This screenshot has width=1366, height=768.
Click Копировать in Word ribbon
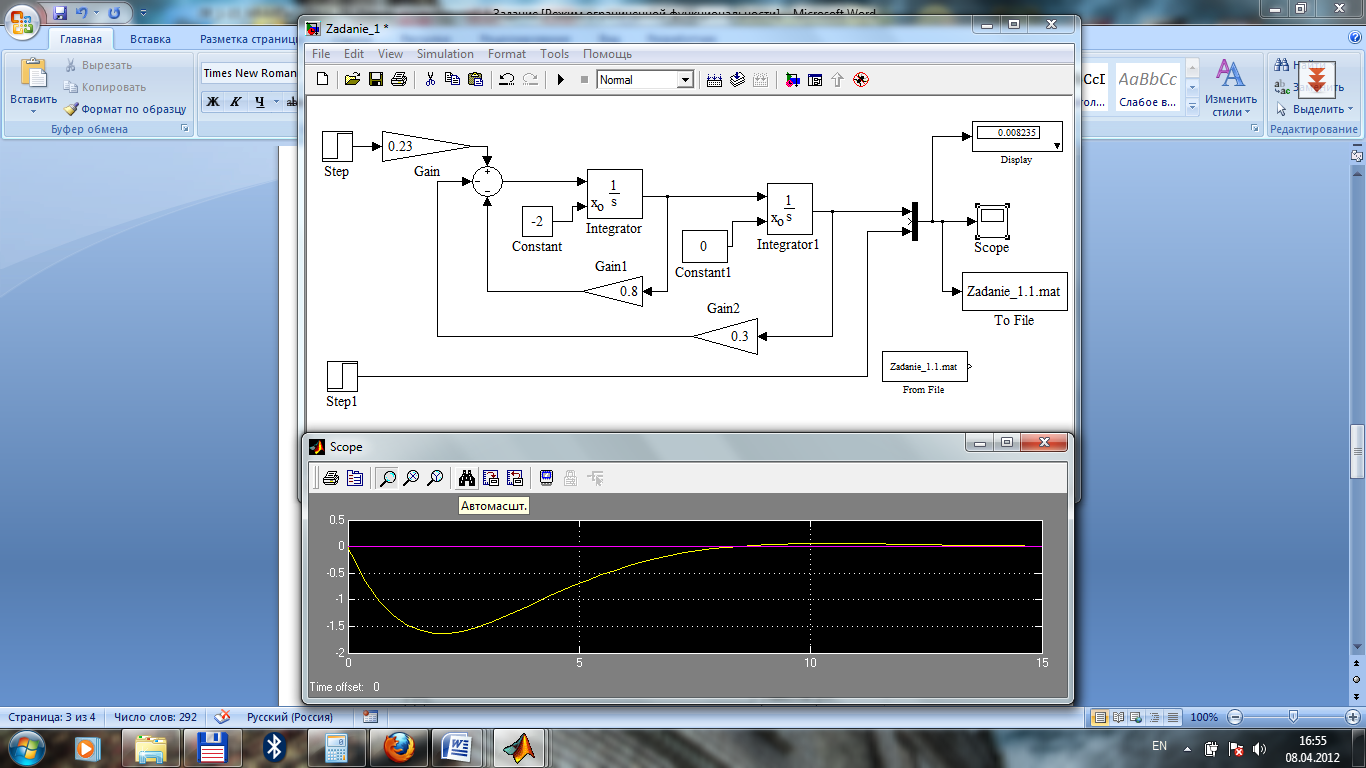(x=105, y=87)
